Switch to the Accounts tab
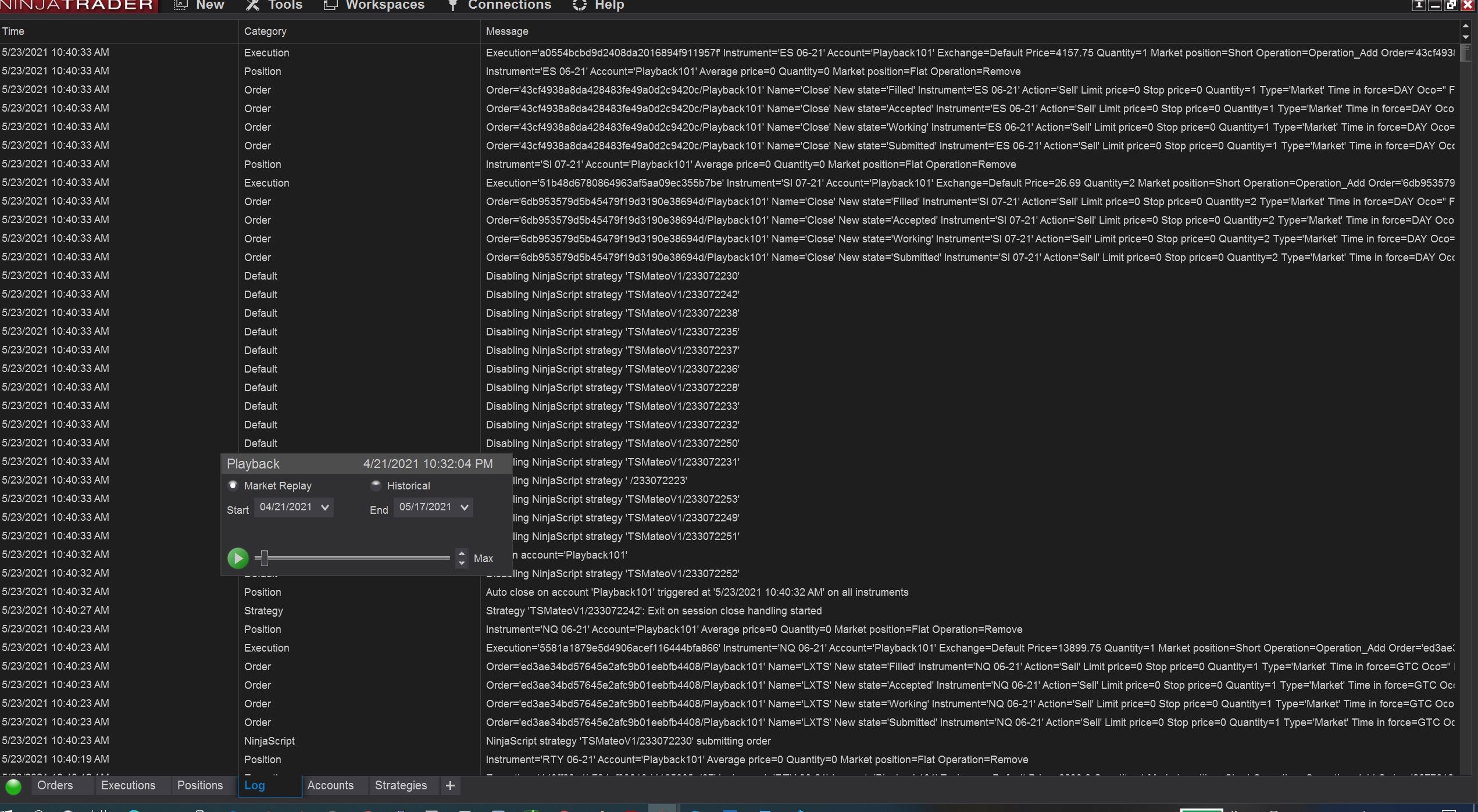The image size is (1478, 812). point(330,785)
